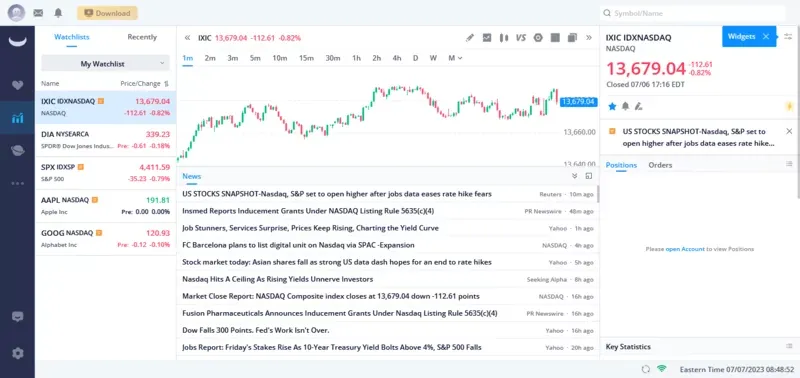The height and width of the screenshot is (378, 800).
Task: Open the planet explore sidebar icon
Action: pos(17,150)
